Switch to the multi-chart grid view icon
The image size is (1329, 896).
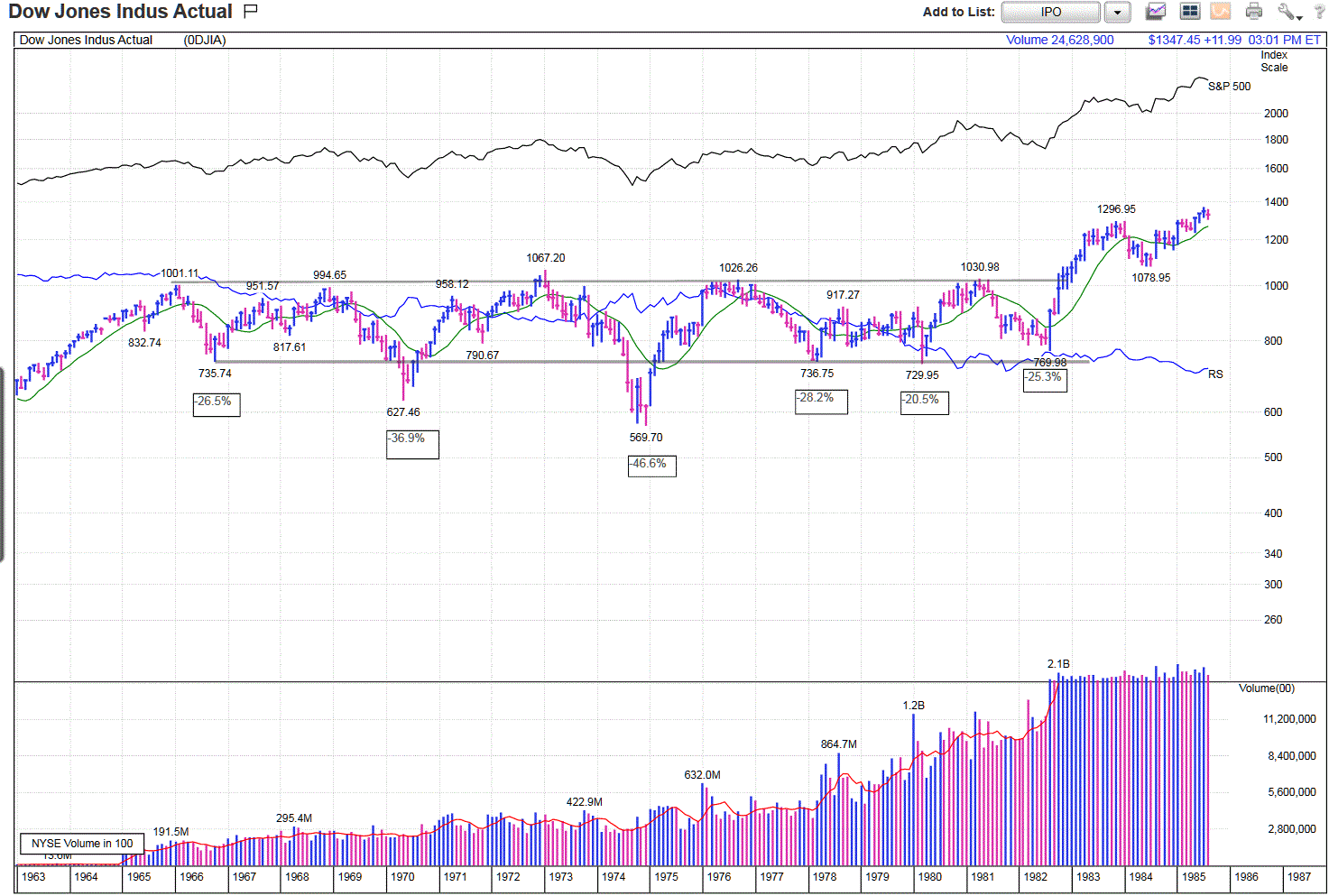click(x=1190, y=12)
